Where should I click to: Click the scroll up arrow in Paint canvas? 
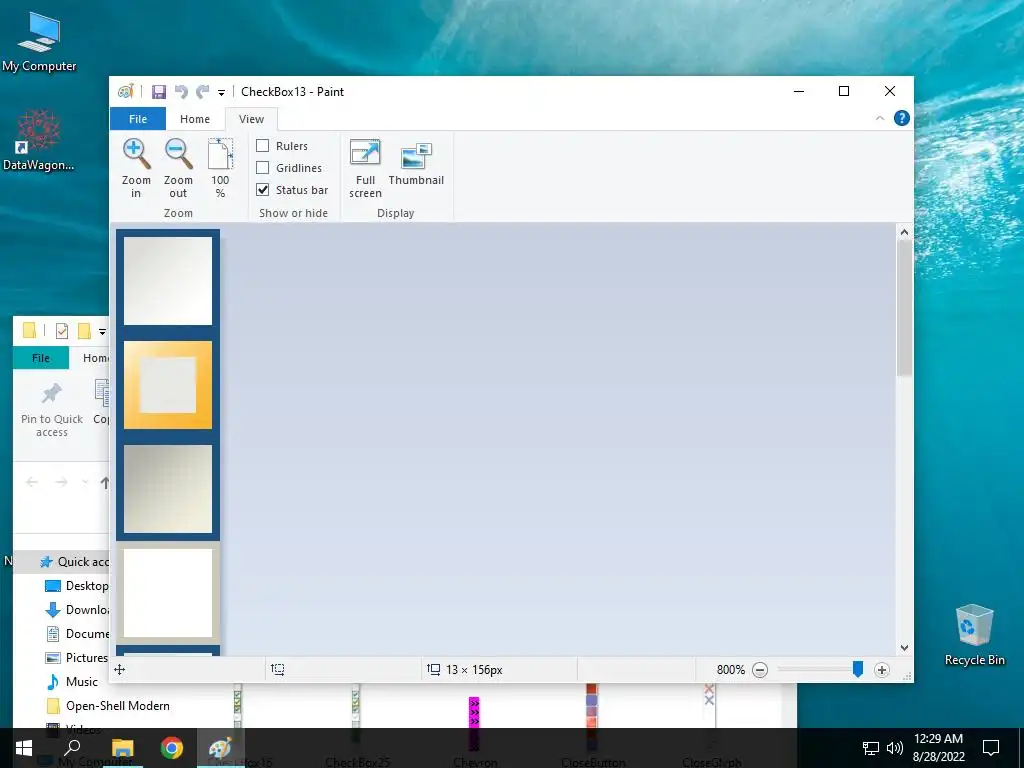pos(904,232)
